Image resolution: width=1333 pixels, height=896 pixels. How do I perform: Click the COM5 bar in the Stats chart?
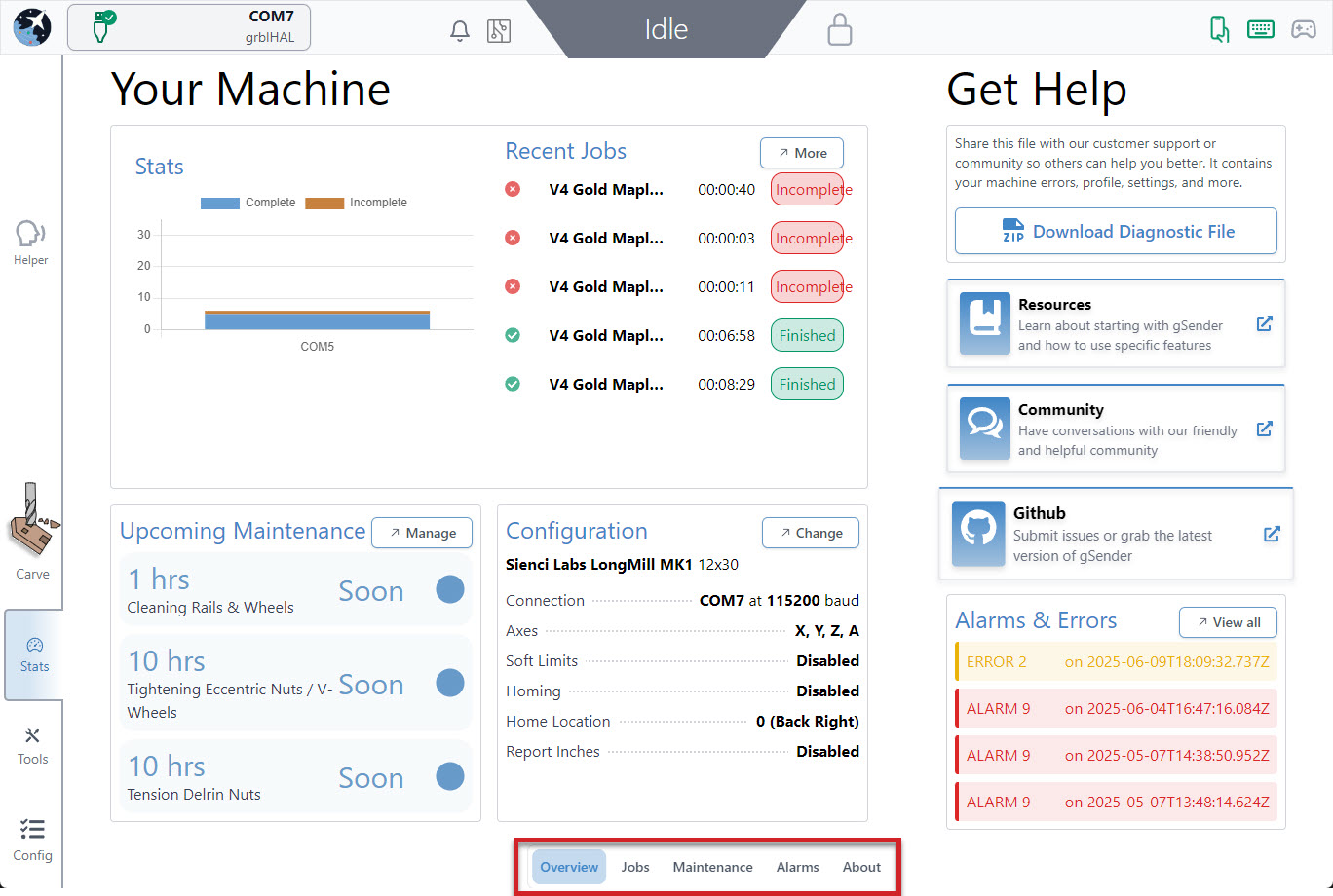coord(317,320)
